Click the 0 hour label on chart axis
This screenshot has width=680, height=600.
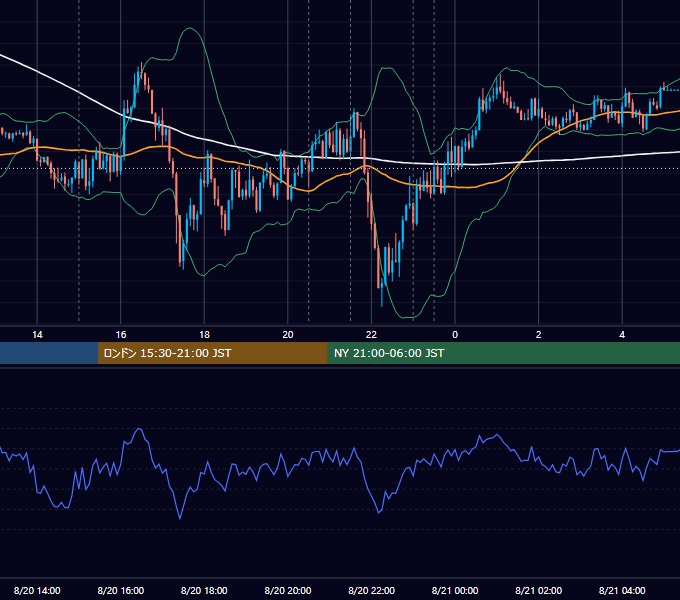tap(455, 335)
